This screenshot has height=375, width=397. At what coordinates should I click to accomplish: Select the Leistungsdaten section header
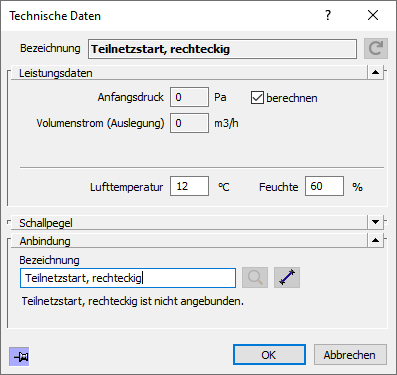189,73
